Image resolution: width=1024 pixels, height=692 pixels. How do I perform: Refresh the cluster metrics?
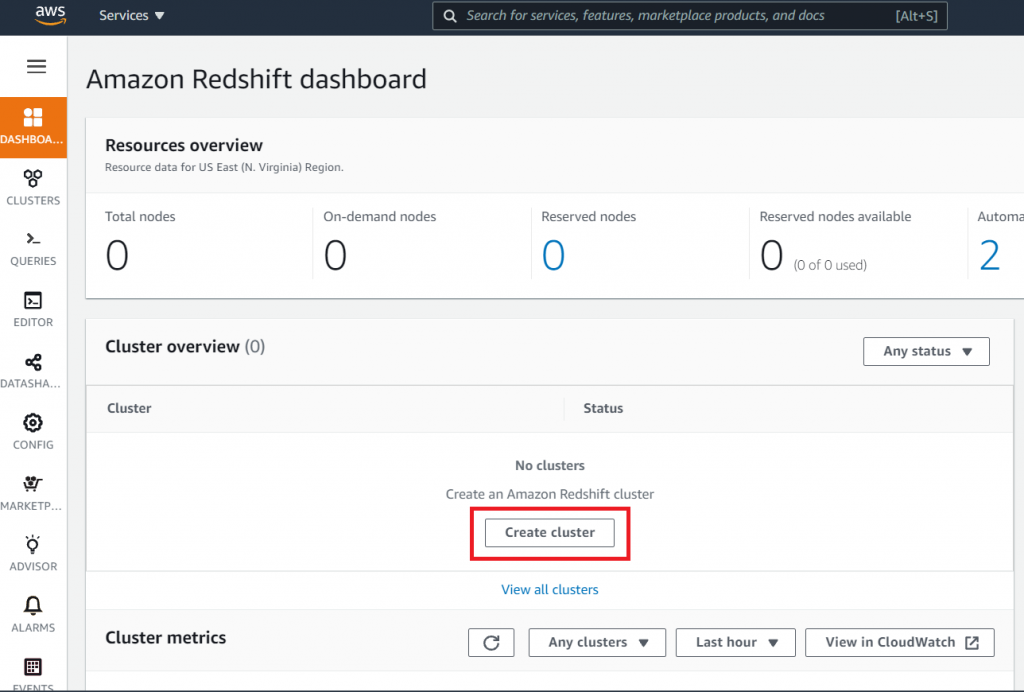coord(491,642)
